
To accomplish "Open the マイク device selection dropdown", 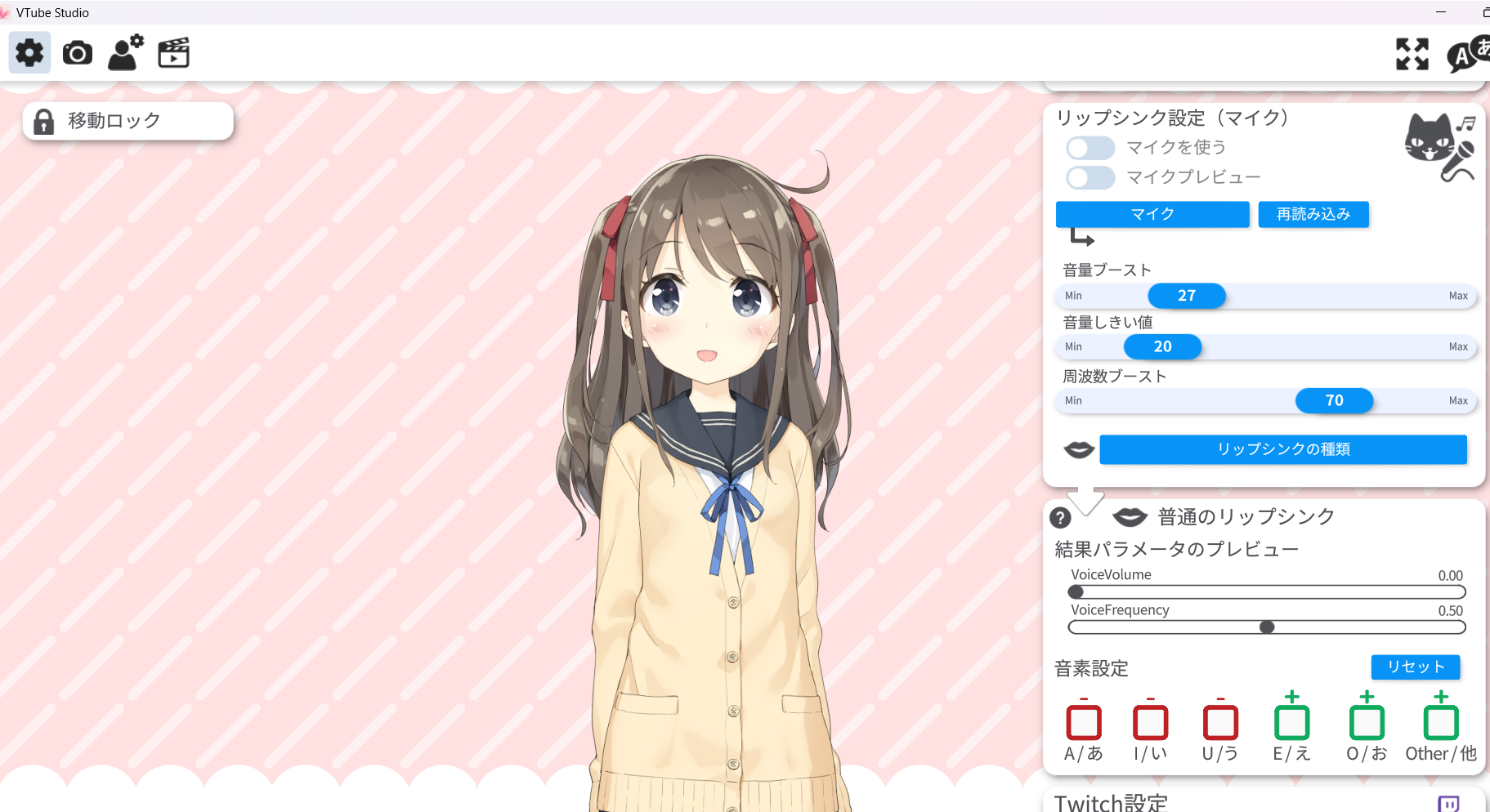I will point(1152,214).
